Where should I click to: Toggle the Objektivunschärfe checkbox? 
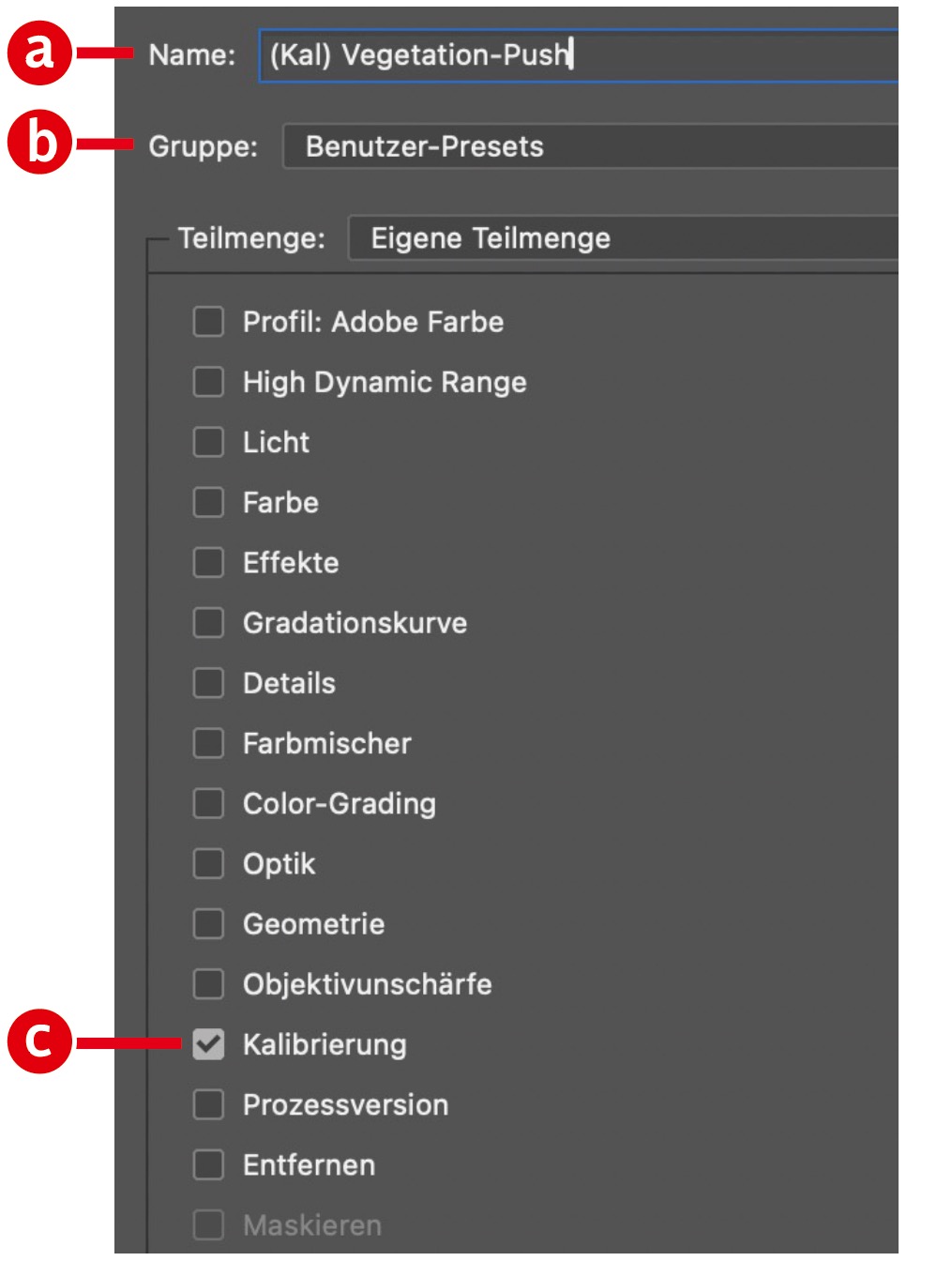click(208, 983)
